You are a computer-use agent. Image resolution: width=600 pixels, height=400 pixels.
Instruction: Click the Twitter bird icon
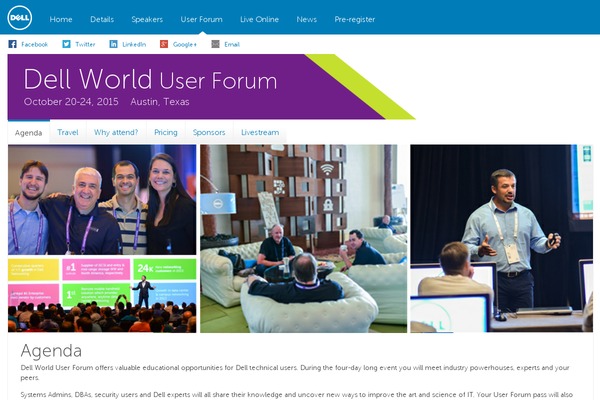[66, 44]
